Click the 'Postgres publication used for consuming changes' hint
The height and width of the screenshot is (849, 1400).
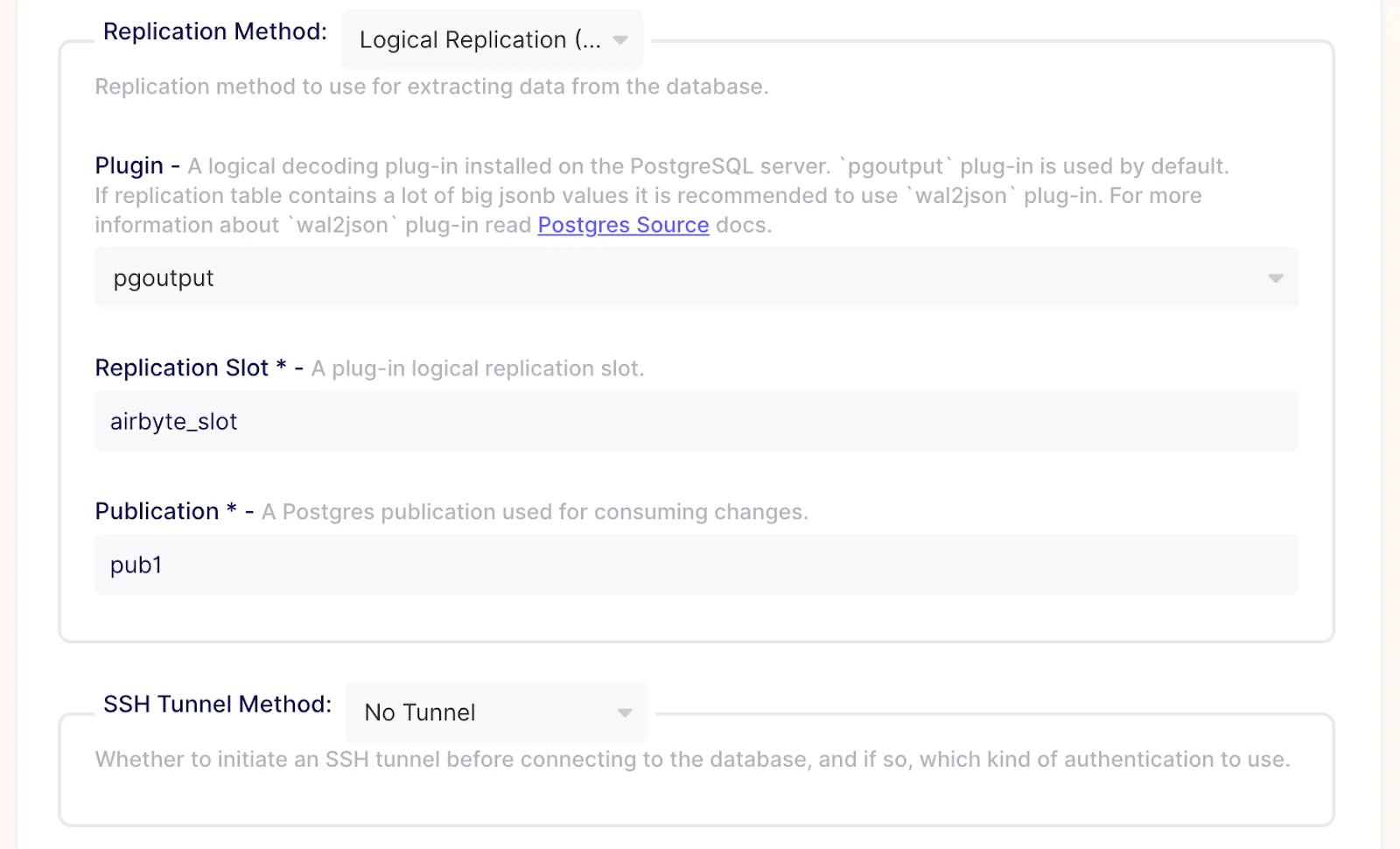(535, 512)
